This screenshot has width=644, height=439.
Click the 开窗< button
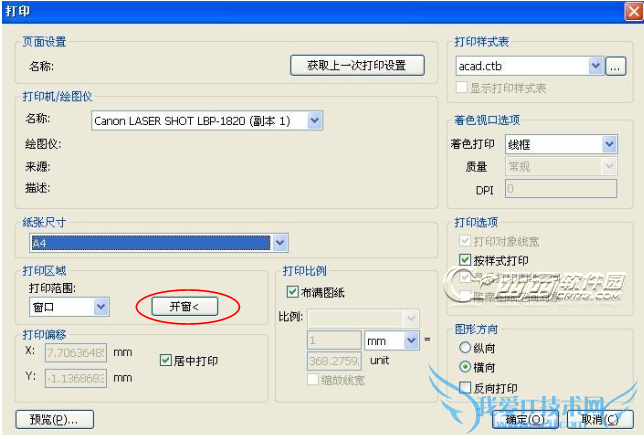(184, 306)
